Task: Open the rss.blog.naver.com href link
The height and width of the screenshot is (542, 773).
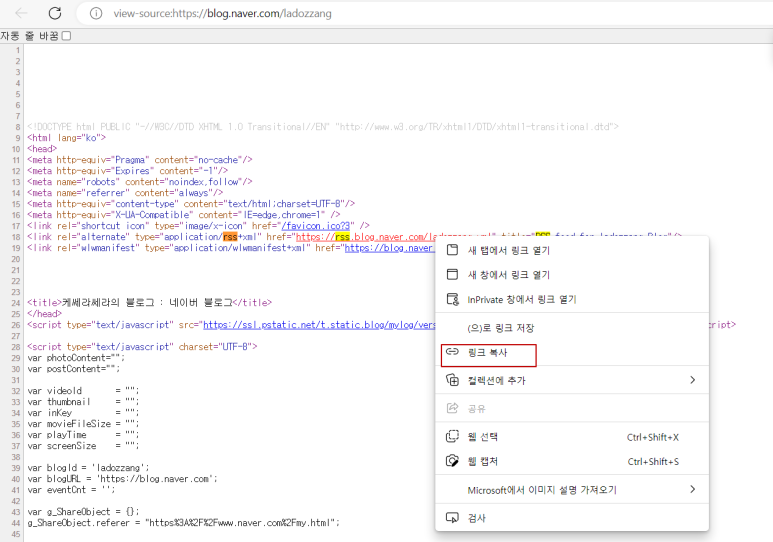Action: [366, 237]
